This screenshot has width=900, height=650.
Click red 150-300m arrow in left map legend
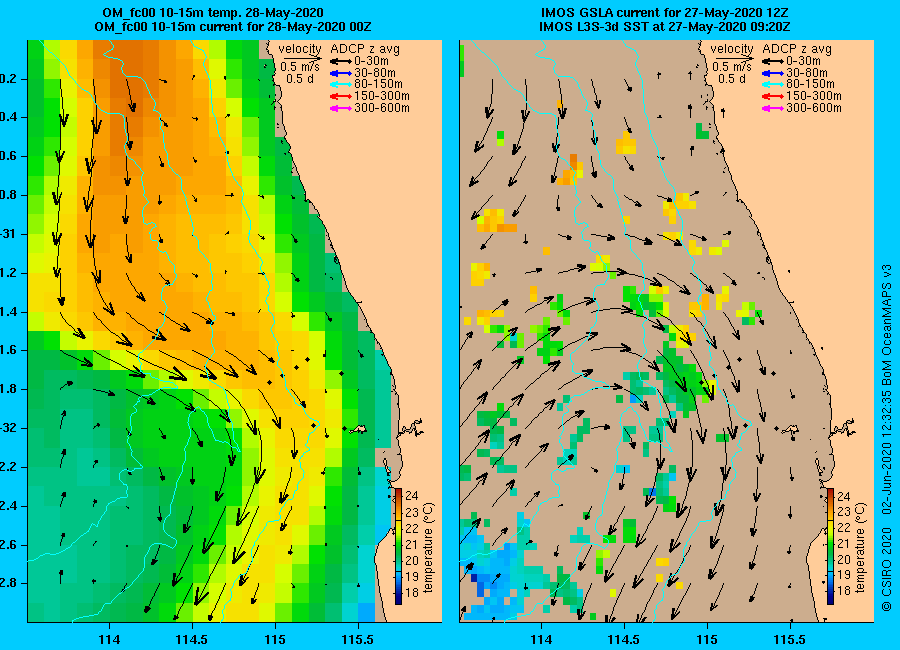tap(340, 96)
